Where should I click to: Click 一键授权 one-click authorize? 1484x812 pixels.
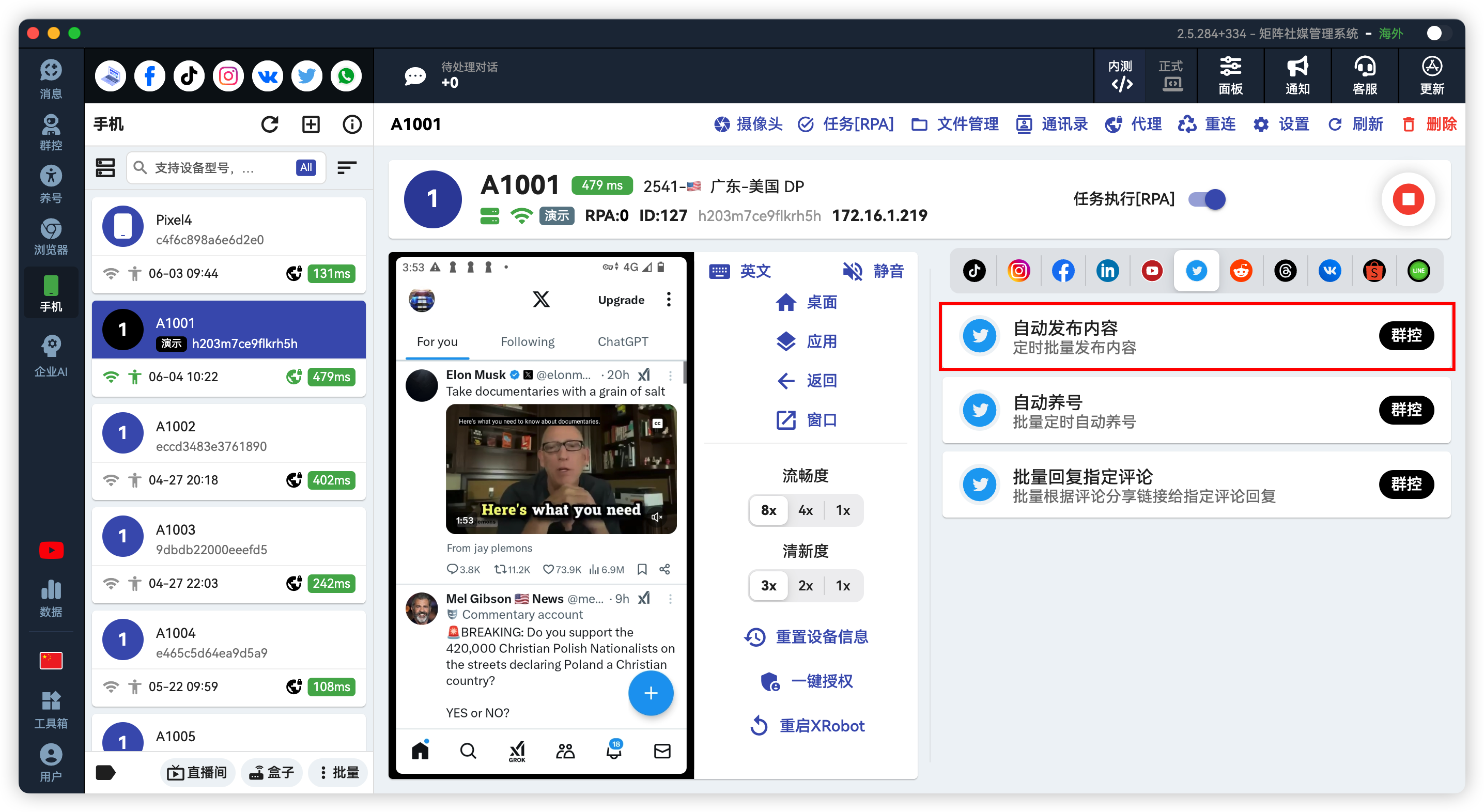806,681
